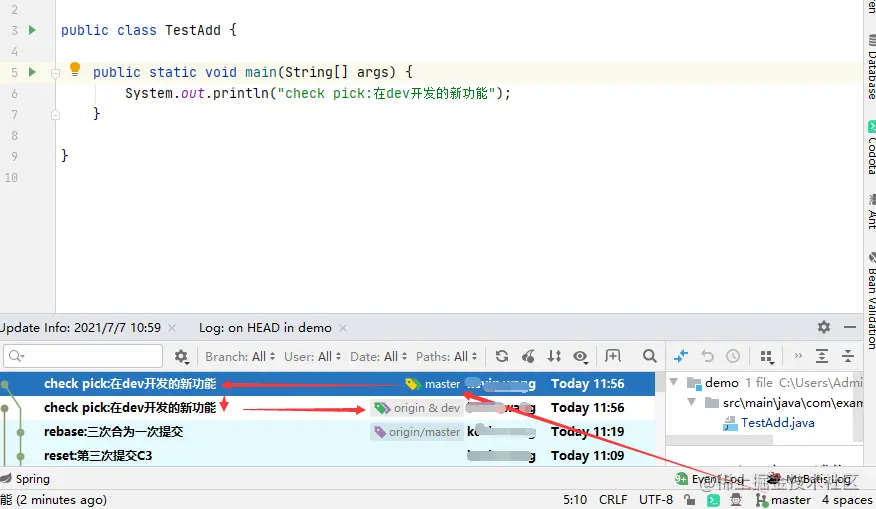Close the Update Info tab
This screenshot has height=509, width=876.
click(172, 328)
